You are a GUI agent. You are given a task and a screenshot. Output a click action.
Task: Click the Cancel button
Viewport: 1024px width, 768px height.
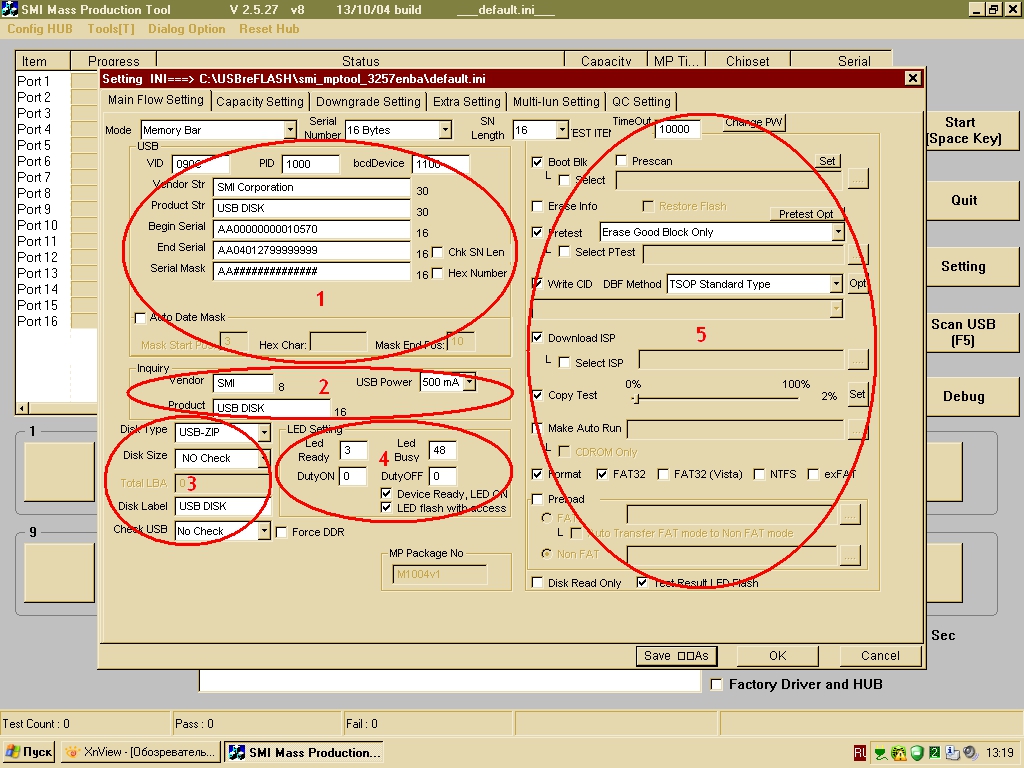click(x=880, y=655)
